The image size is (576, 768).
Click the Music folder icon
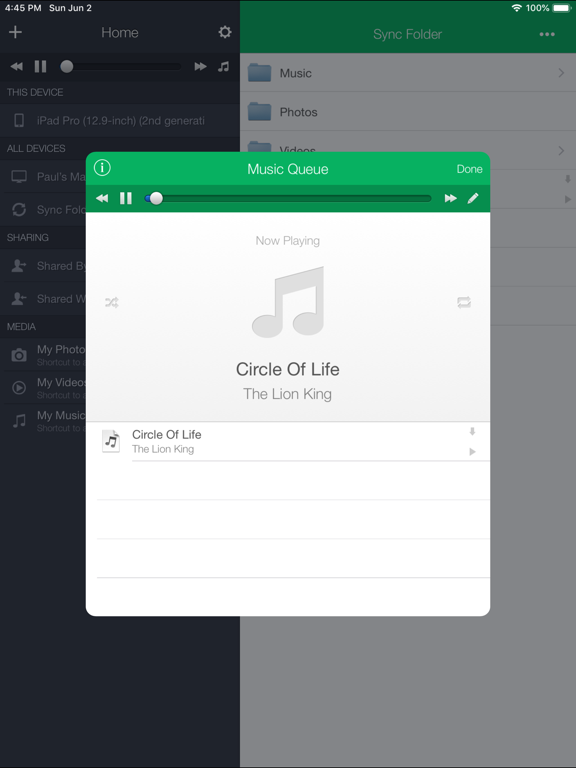(259, 72)
